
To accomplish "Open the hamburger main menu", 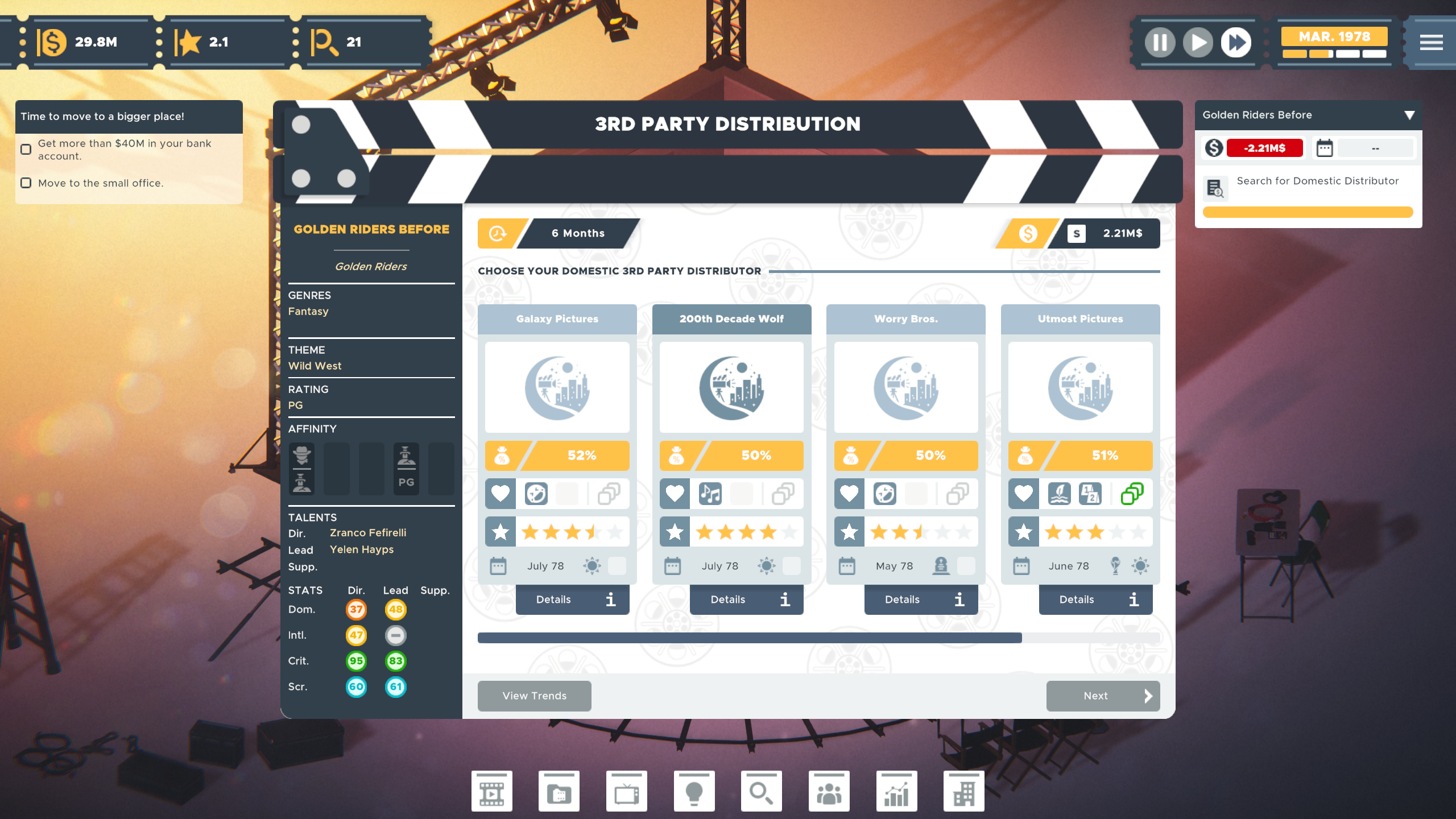I will point(1430,42).
